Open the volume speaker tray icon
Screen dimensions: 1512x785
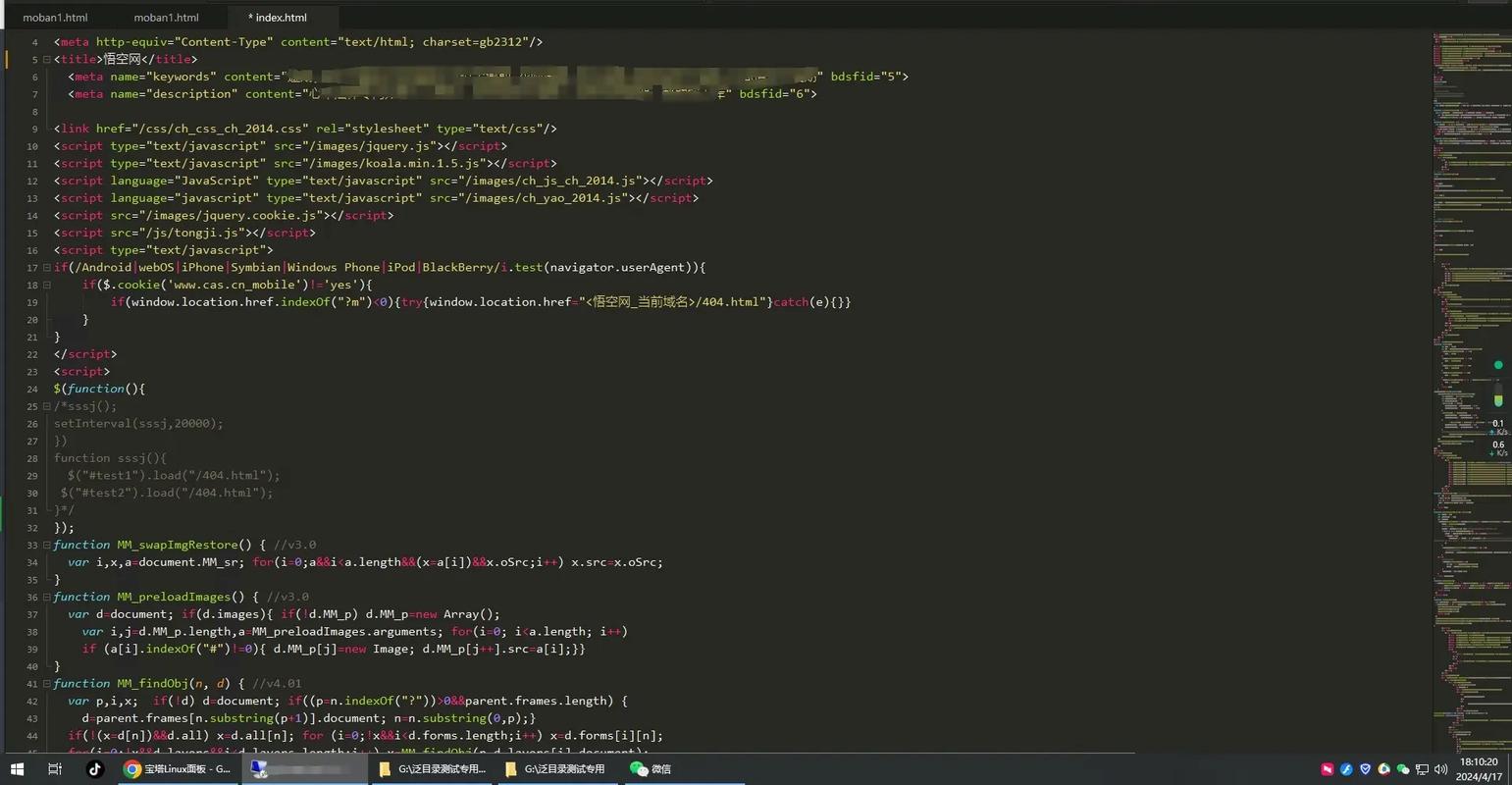click(x=1440, y=769)
